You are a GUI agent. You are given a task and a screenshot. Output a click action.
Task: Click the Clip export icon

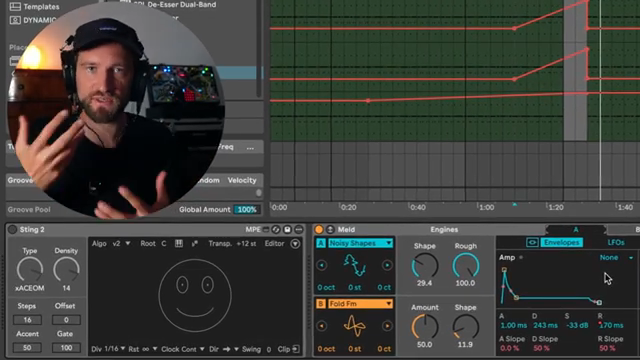click(296, 349)
